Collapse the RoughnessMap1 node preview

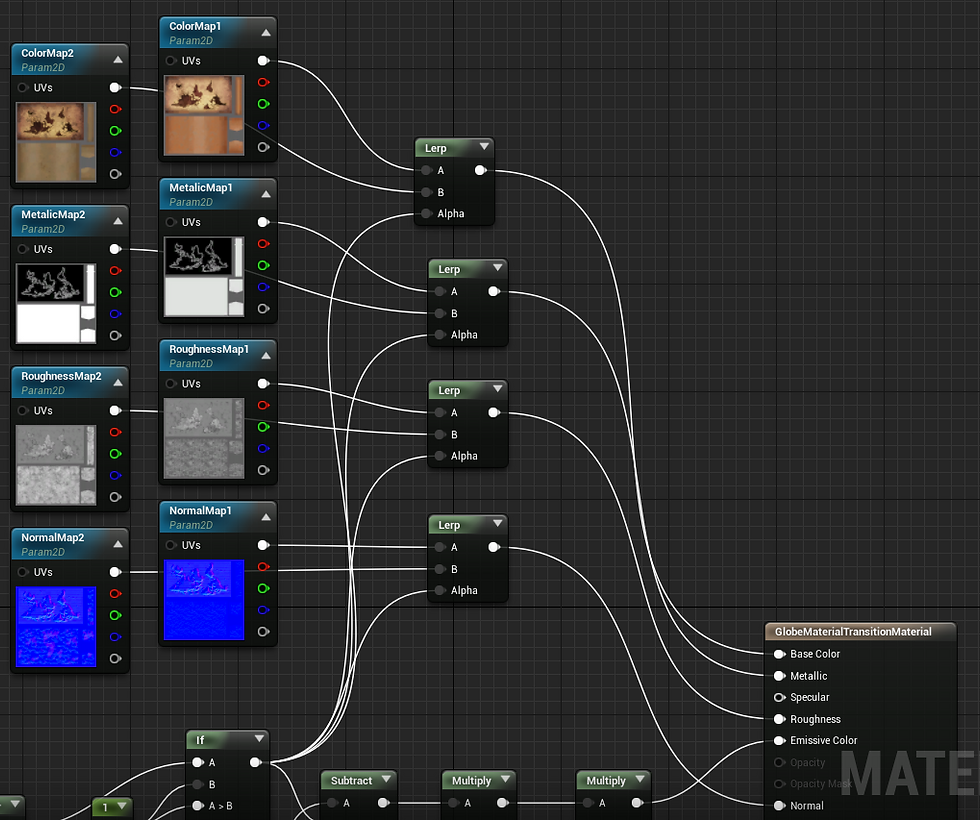coord(266,356)
